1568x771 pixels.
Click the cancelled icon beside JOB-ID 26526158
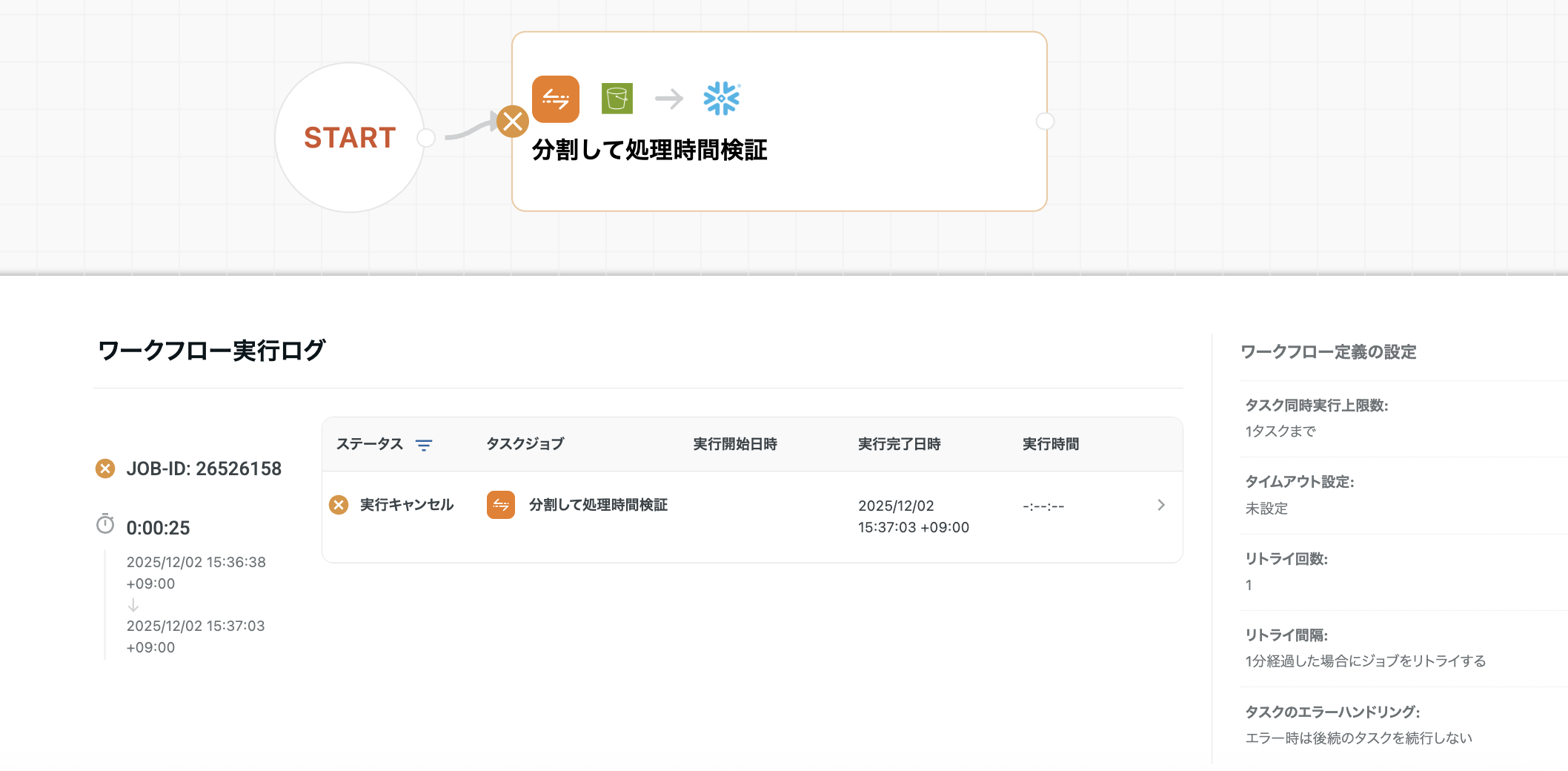pyautogui.click(x=105, y=469)
